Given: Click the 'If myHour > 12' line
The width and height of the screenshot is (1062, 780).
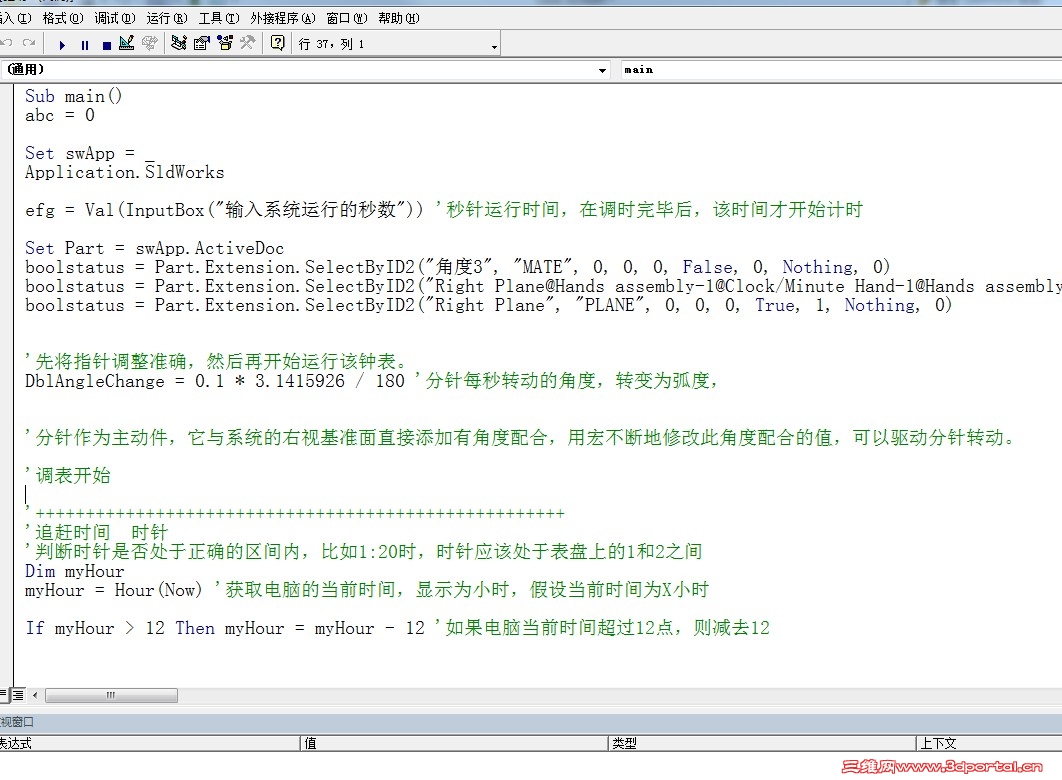Looking at the screenshot, I should click(x=397, y=628).
